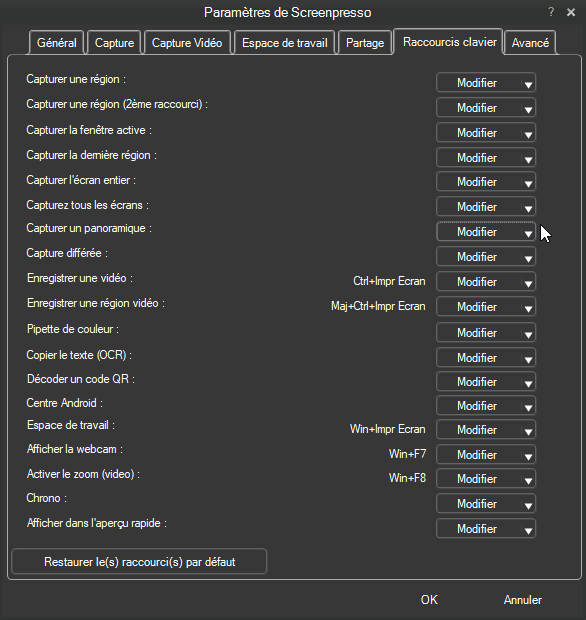Click the 'Décoder un code QR :' label
Image resolution: width=586 pixels, height=620 pixels.
pos(81,379)
